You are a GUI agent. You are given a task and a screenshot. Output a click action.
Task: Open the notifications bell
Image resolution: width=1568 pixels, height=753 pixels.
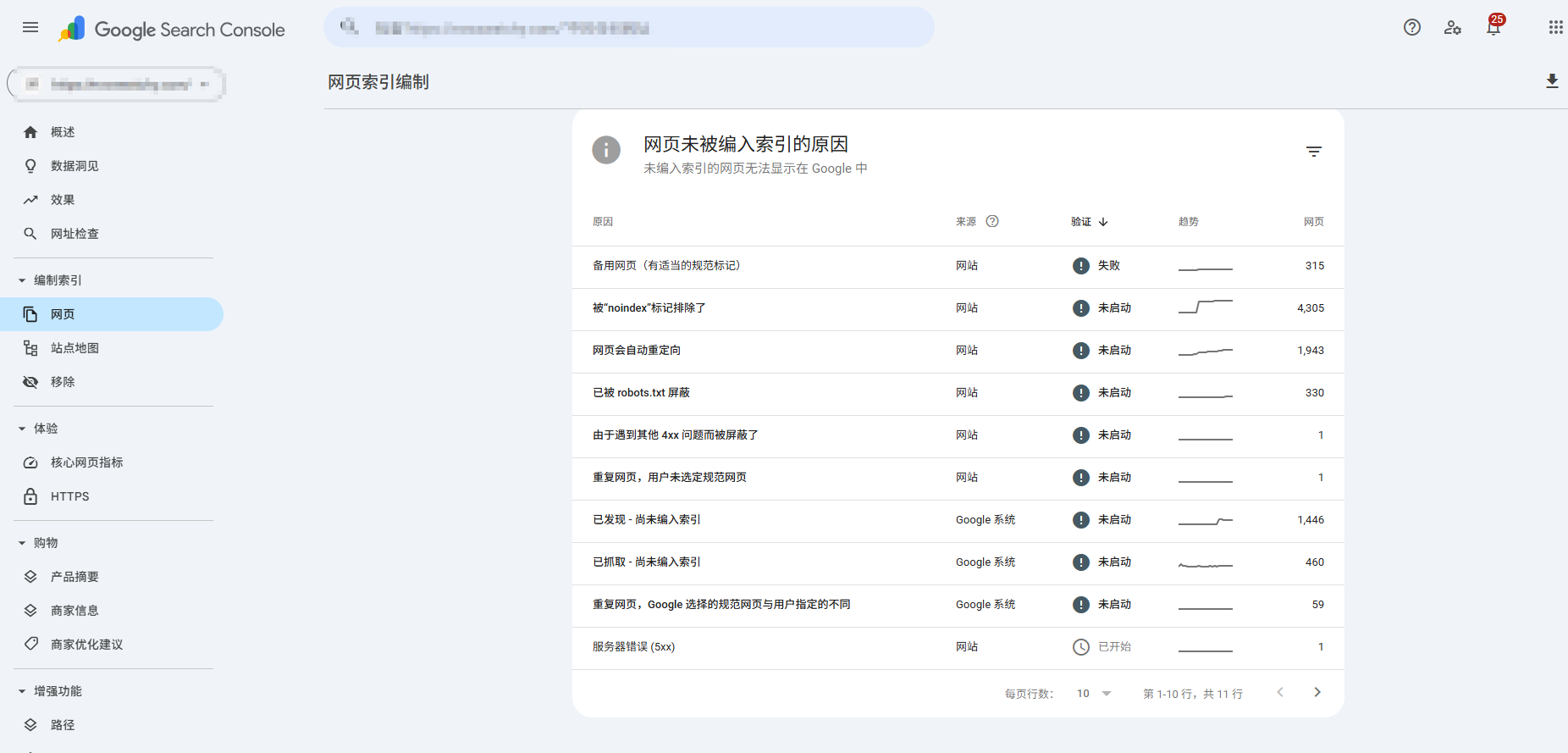pyautogui.click(x=1493, y=27)
